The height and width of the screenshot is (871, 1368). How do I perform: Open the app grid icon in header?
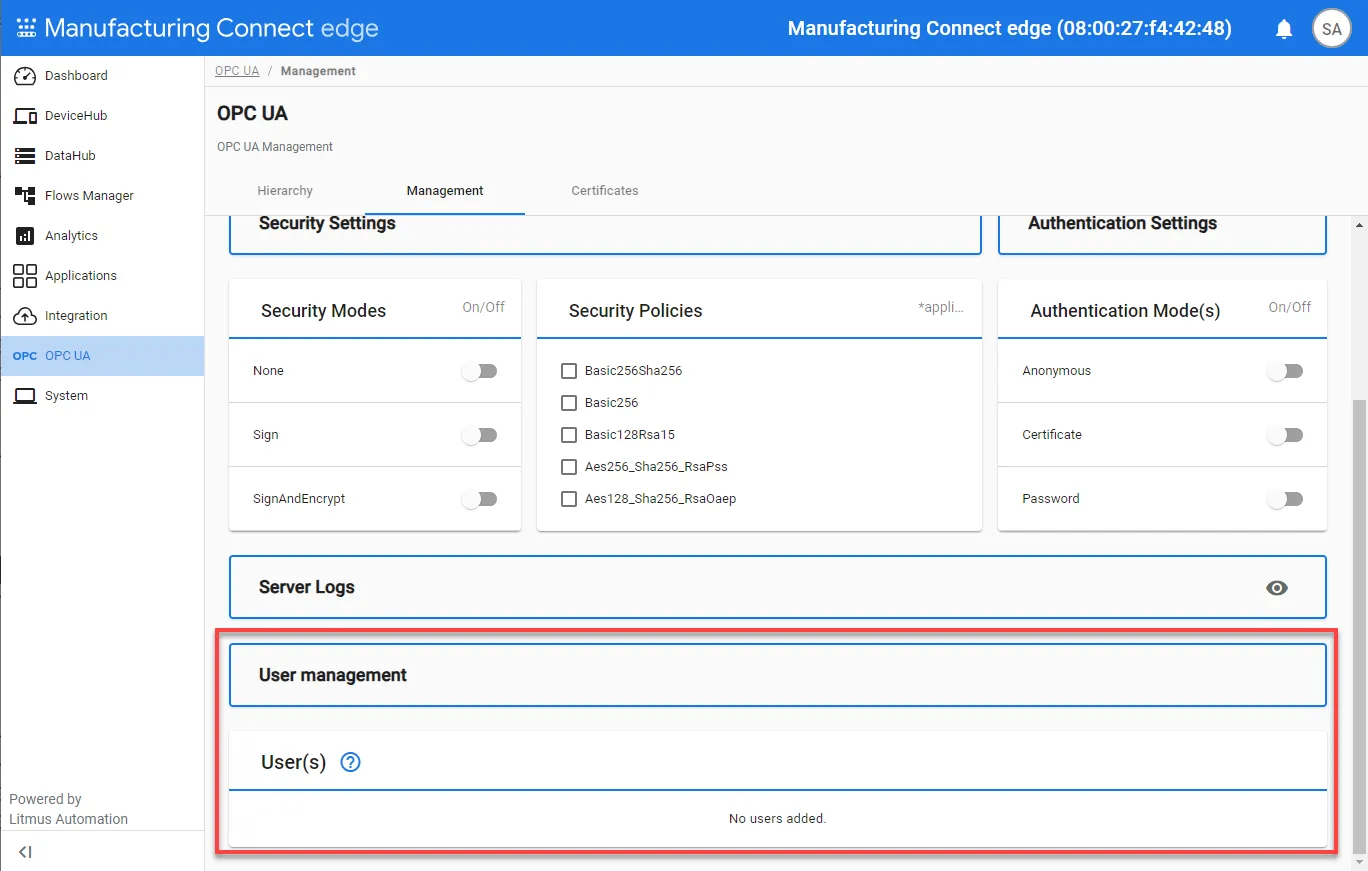26,28
